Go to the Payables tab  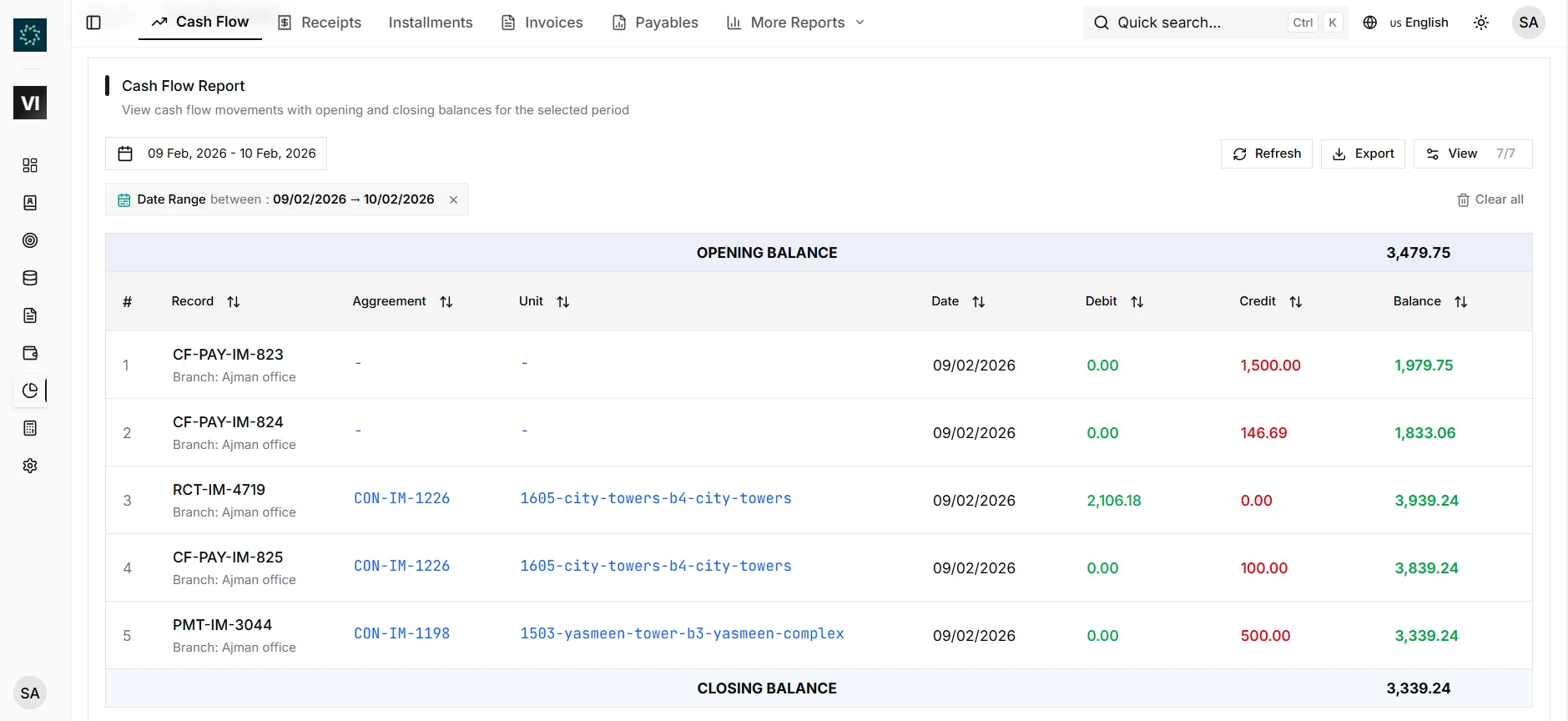click(x=655, y=23)
